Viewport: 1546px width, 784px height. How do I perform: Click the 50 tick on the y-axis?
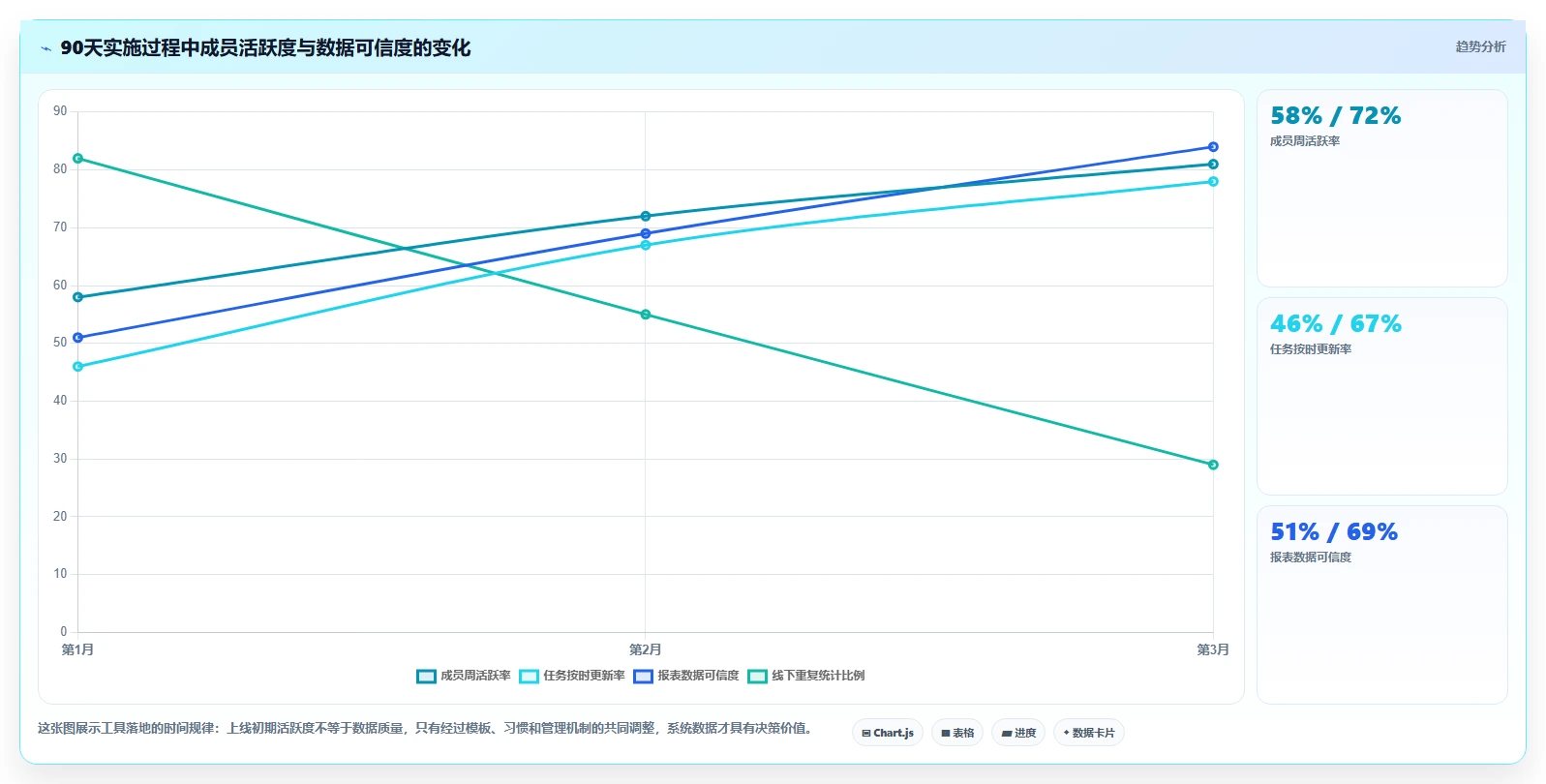pos(60,343)
